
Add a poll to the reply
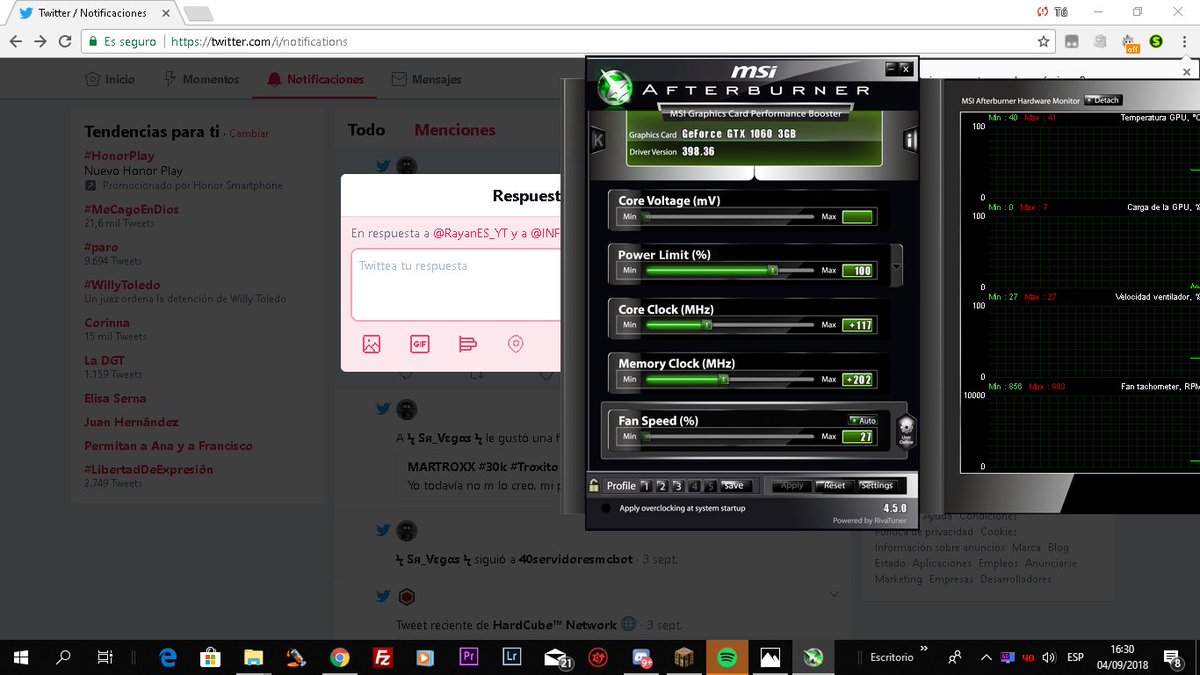pyautogui.click(x=467, y=344)
